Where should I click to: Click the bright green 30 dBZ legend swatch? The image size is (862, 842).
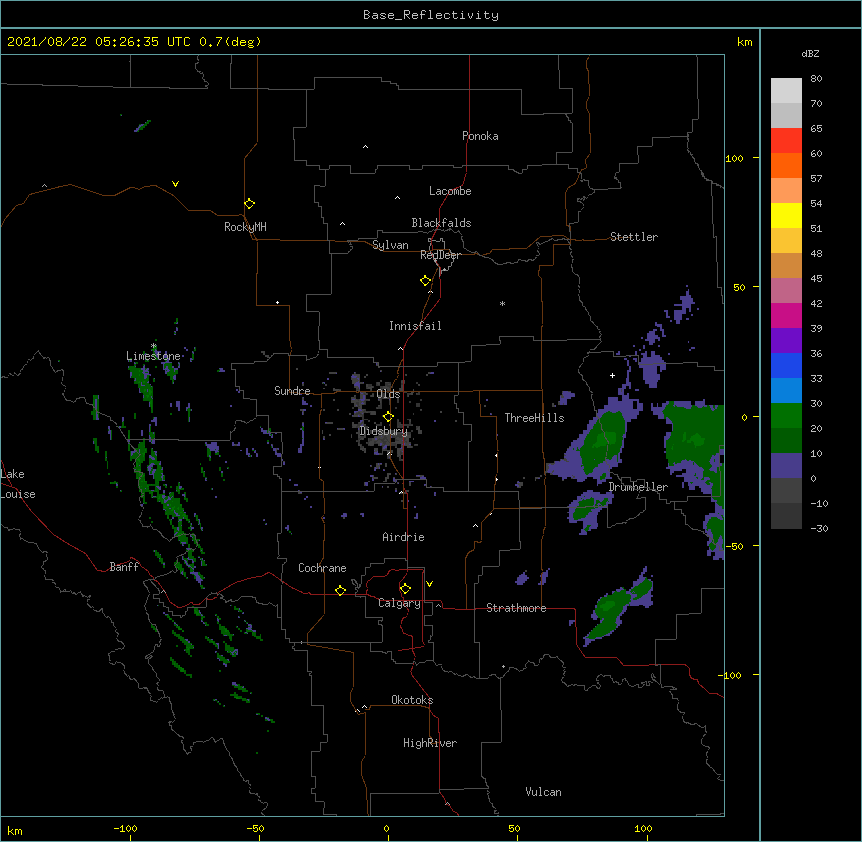tap(786, 416)
